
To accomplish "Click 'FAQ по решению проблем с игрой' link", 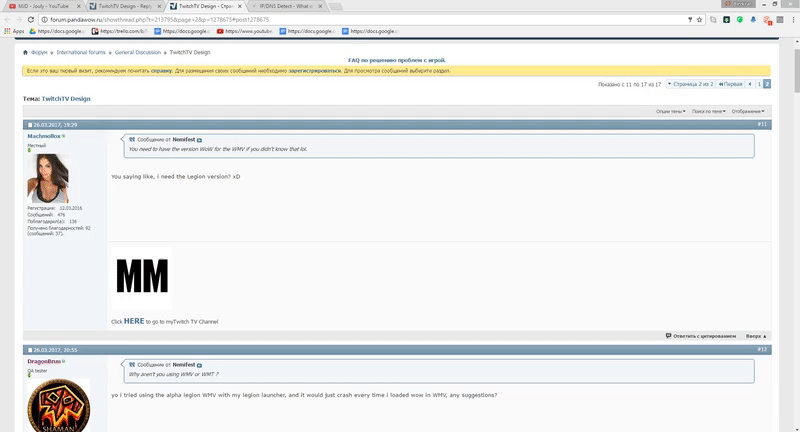I will [x=397, y=60].
